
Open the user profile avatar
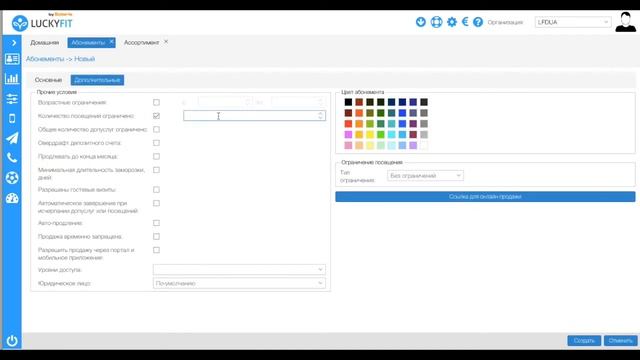click(x=625, y=22)
